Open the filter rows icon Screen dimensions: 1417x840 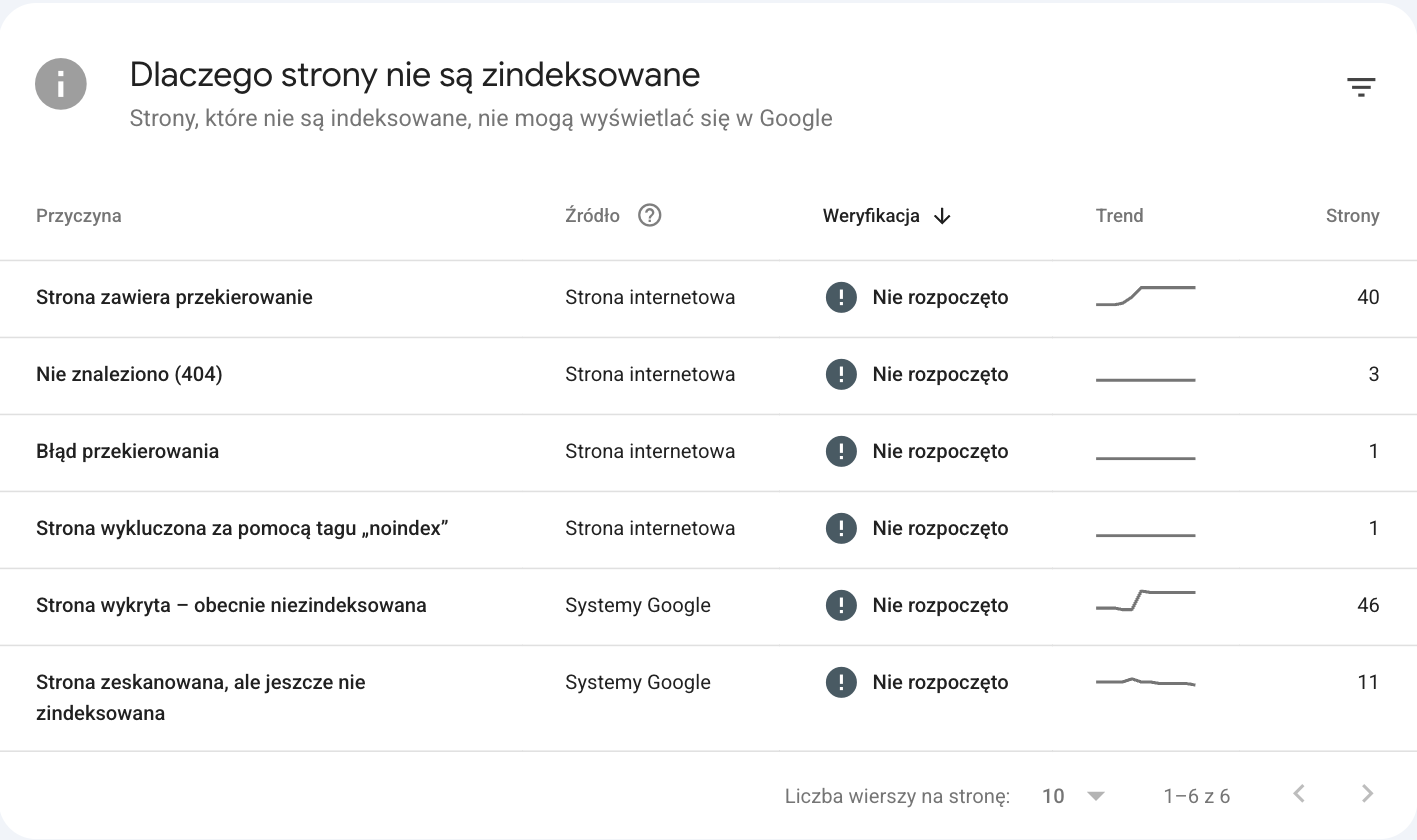(1361, 87)
